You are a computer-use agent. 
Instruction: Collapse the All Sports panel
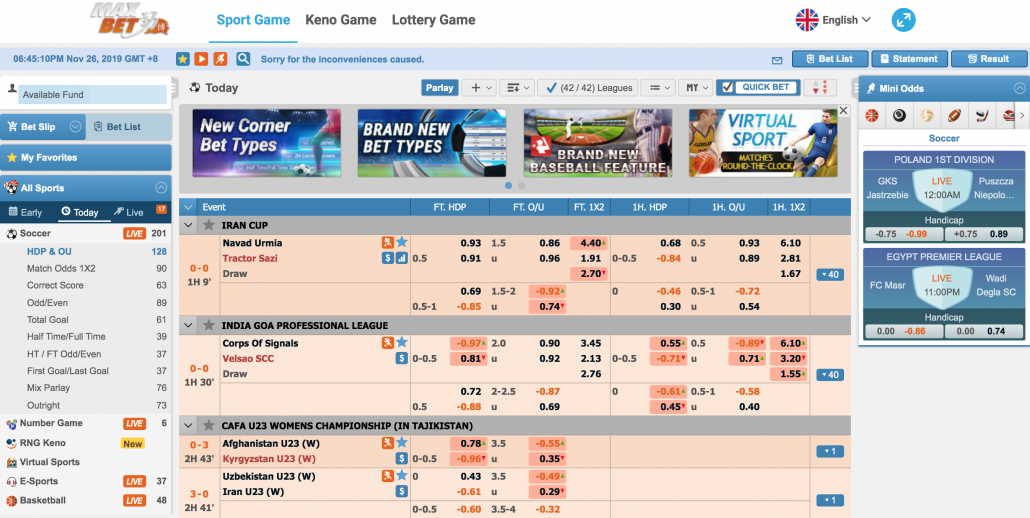(161, 188)
